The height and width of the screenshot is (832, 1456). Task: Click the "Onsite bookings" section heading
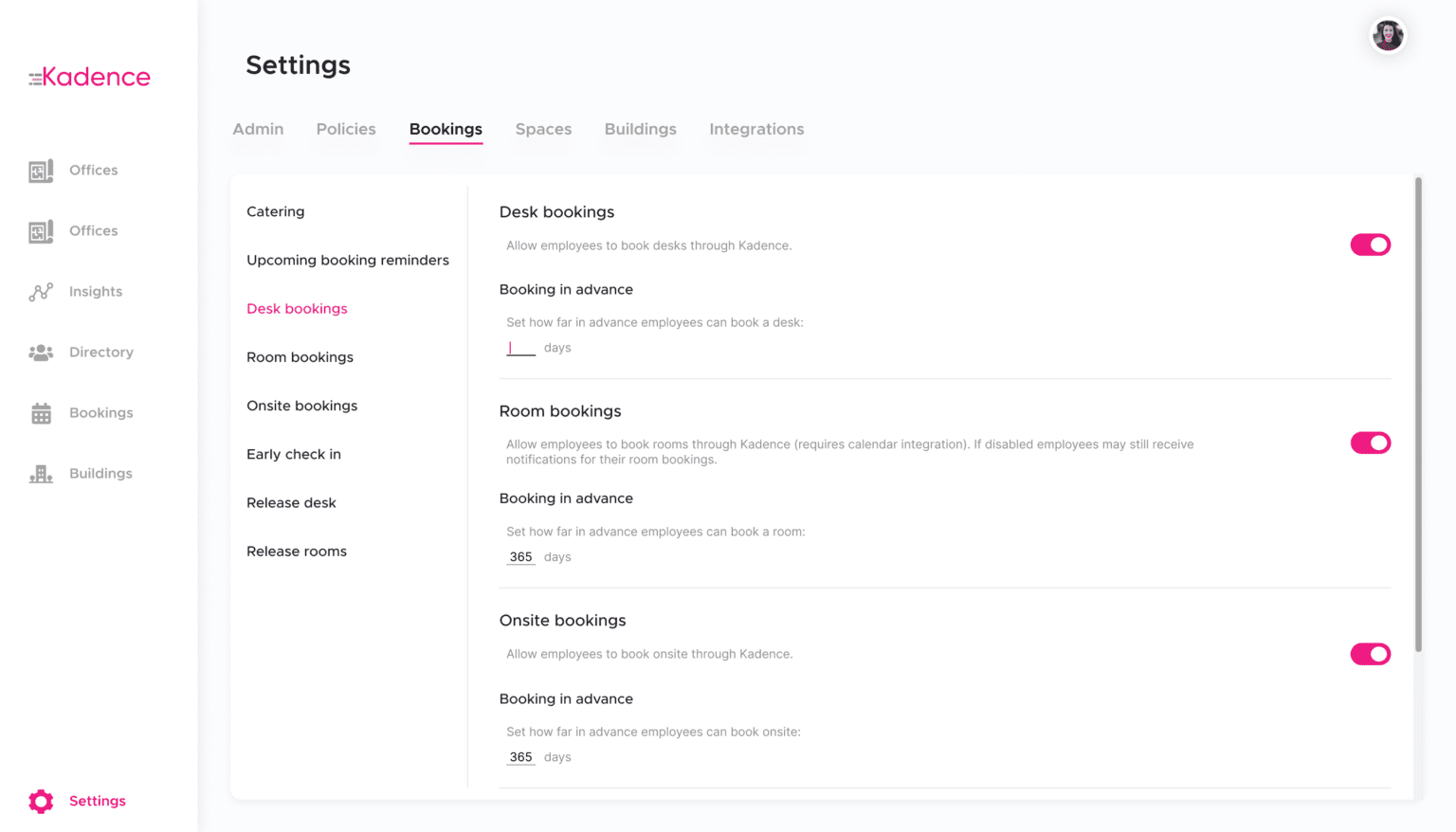pos(563,621)
